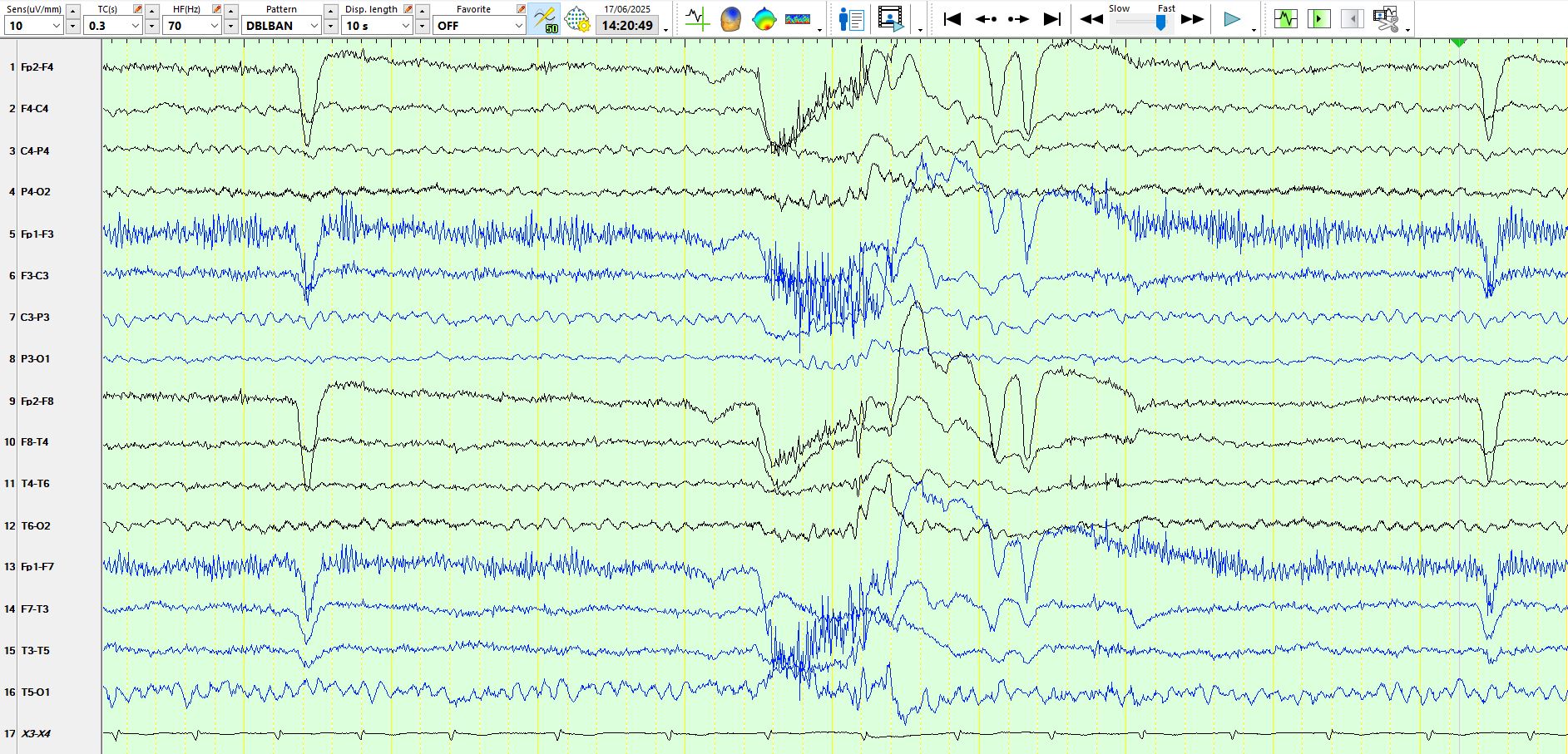Expand the overflow arrow after the scissors icon

(x=1407, y=30)
